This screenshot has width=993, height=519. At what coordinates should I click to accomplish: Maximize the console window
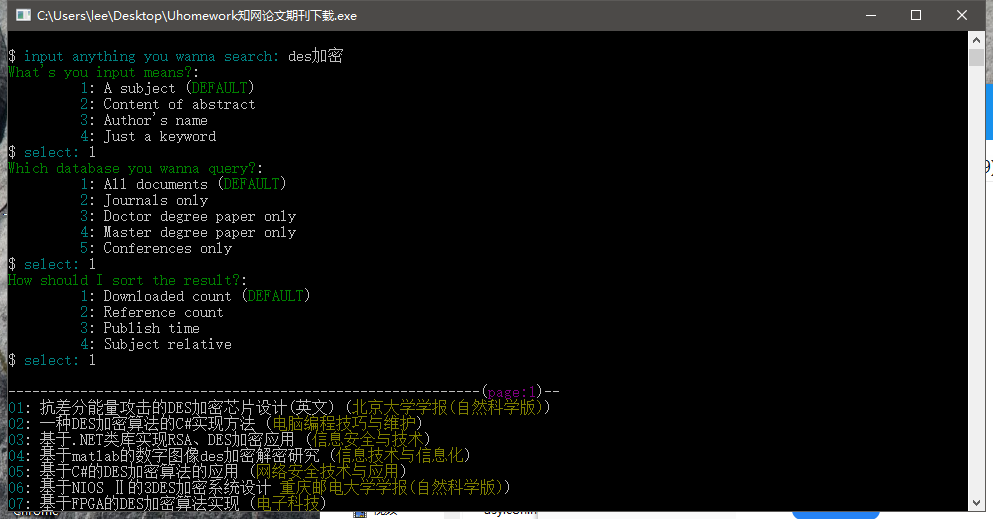(916, 16)
